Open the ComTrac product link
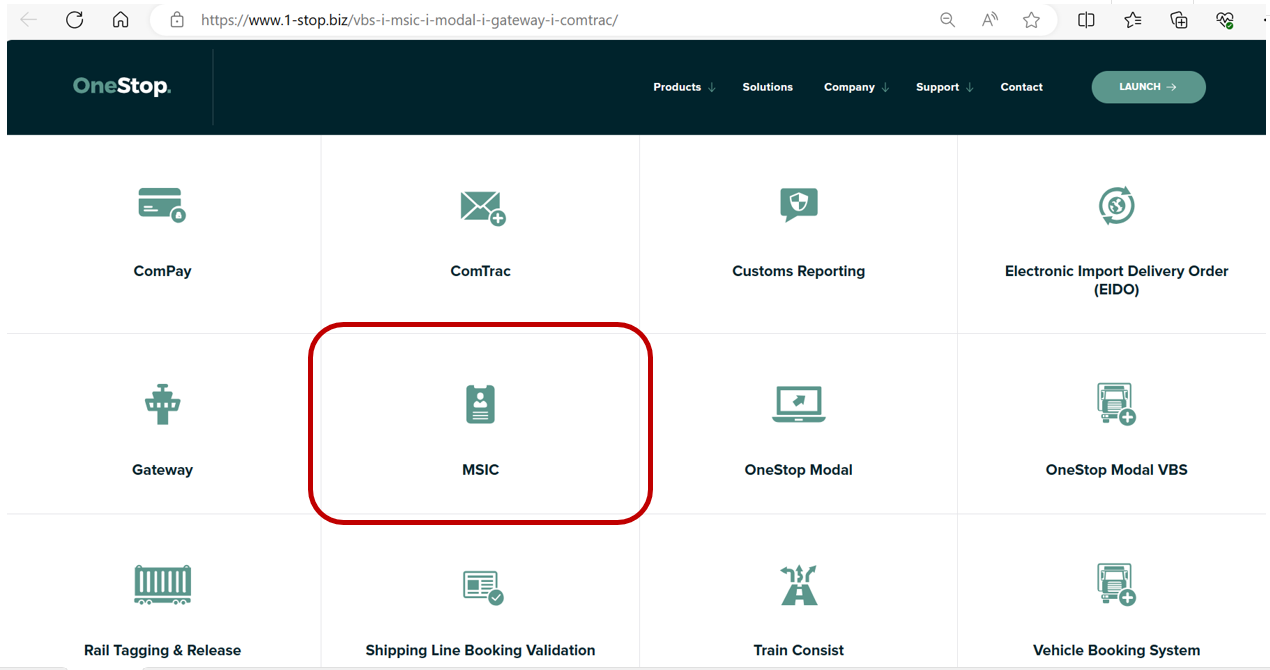 coord(481,271)
